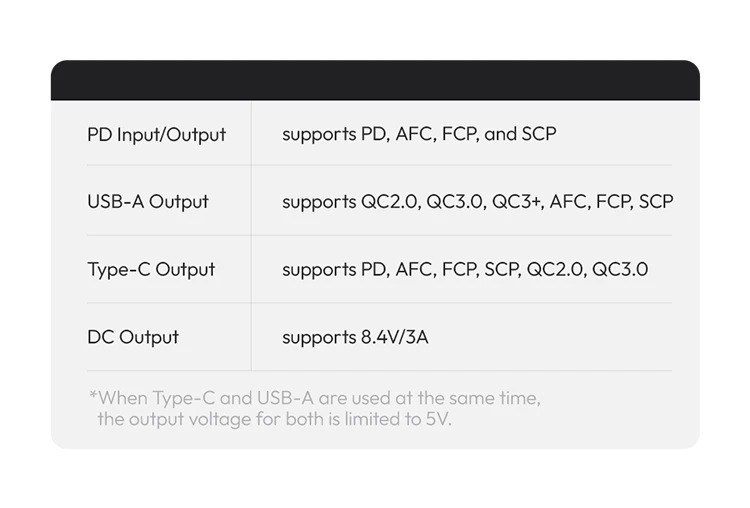Screen dimensions: 750x508
Task: Click the black header bar of the table
Action: [x=375, y=81]
